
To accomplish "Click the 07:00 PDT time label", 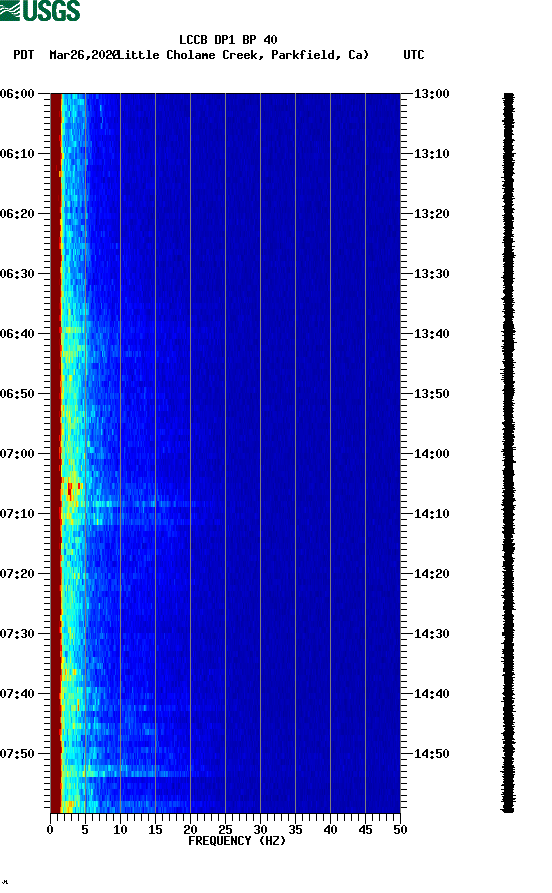I will pyautogui.click(x=17, y=453).
